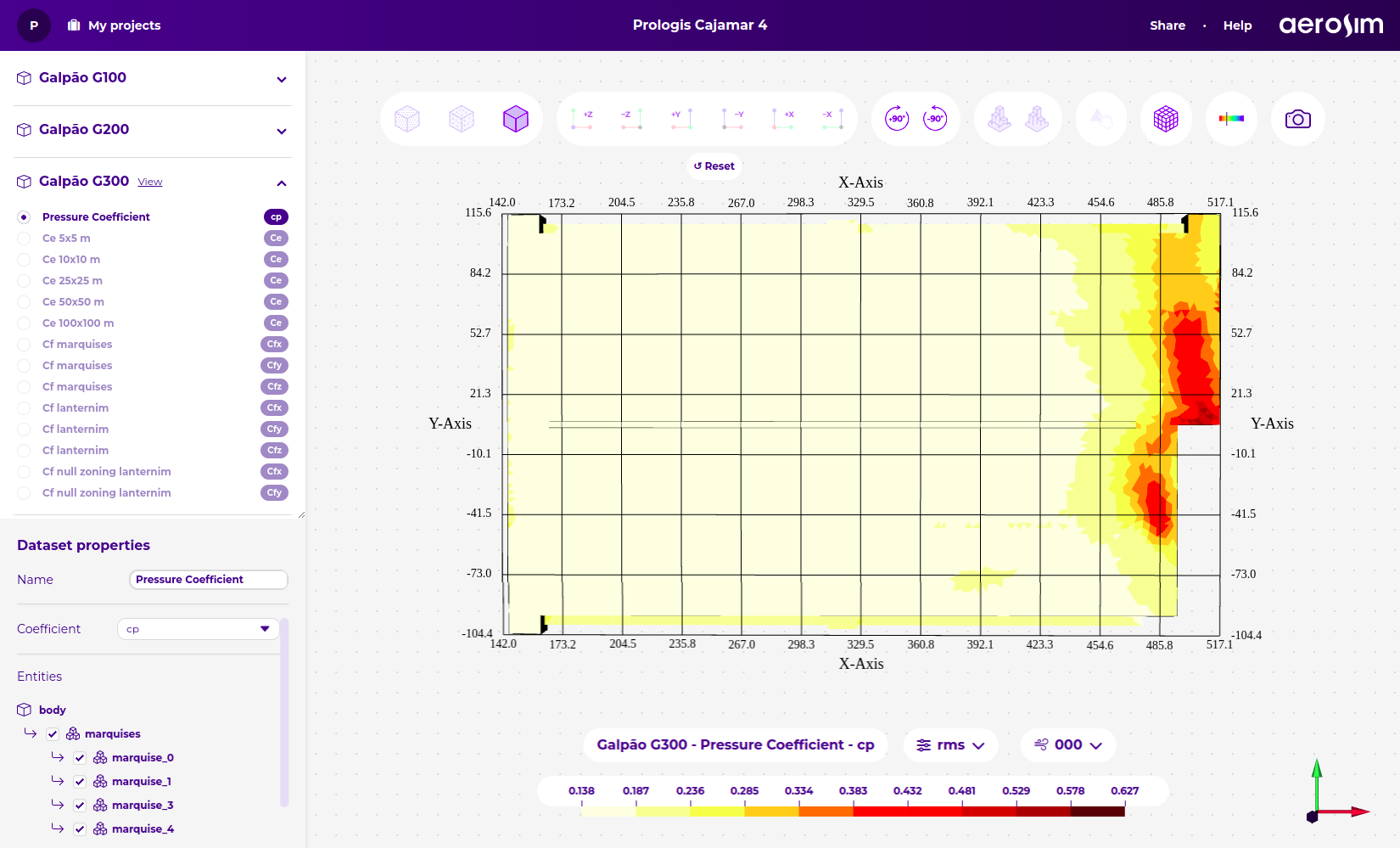Click the dark red legend swatch at 0.578

click(x=1097, y=811)
